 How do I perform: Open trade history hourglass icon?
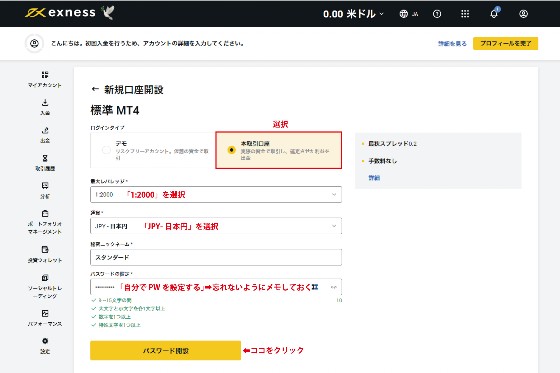45,158
